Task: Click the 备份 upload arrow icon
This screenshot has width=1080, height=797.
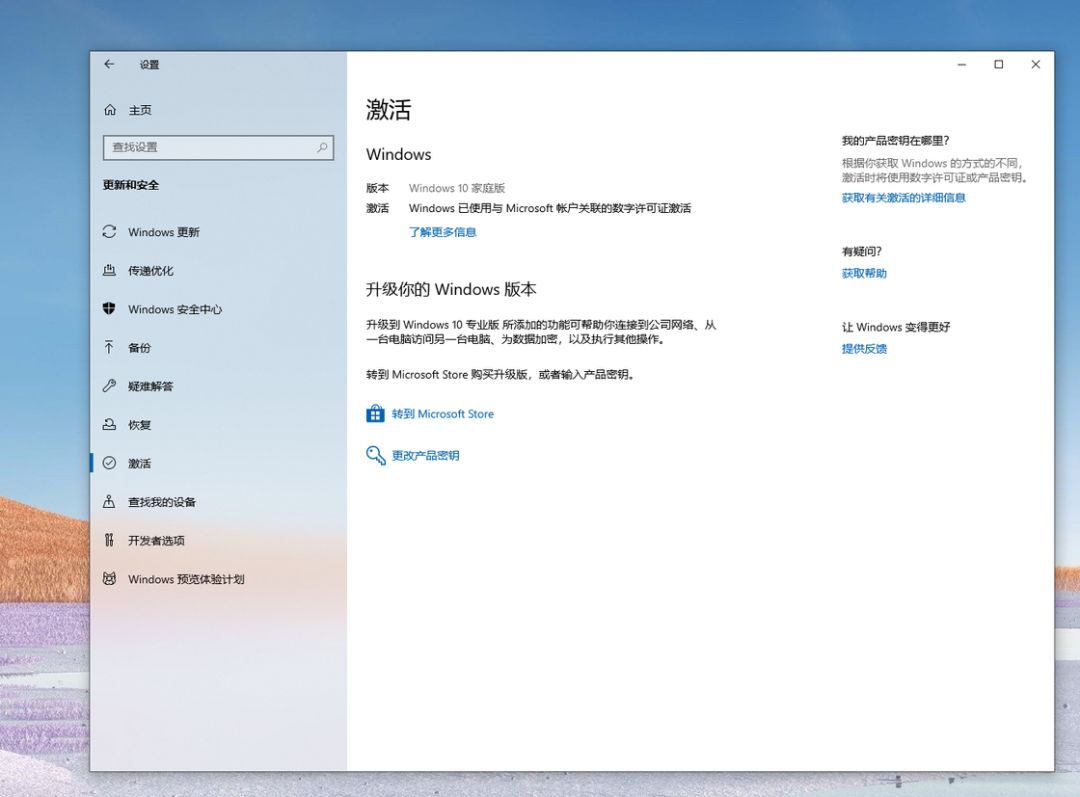Action: point(110,347)
